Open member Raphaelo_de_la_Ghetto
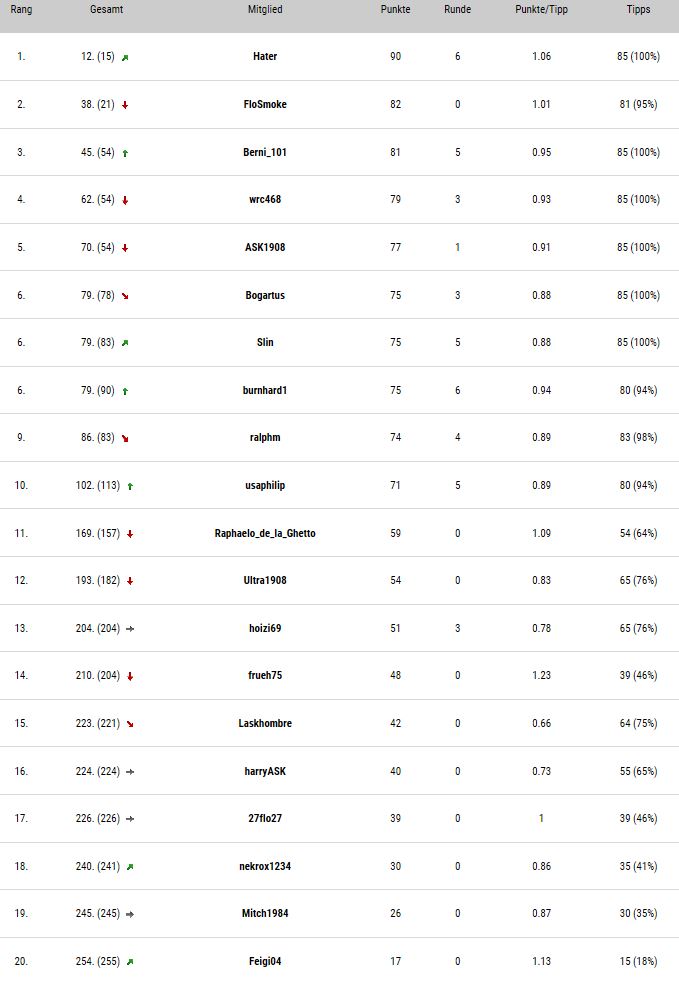The height and width of the screenshot is (981, 679). (265, 533)
